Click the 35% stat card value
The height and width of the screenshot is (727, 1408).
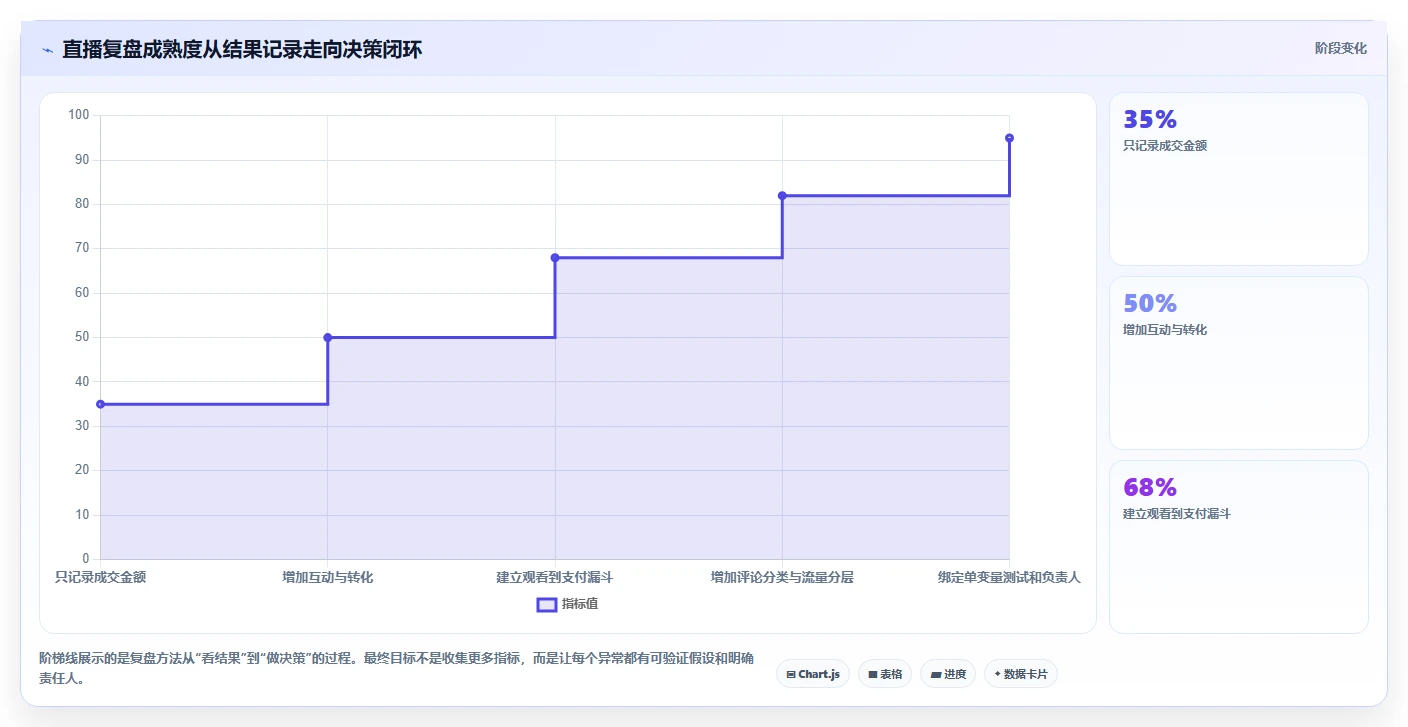[x=1150, y=120]
